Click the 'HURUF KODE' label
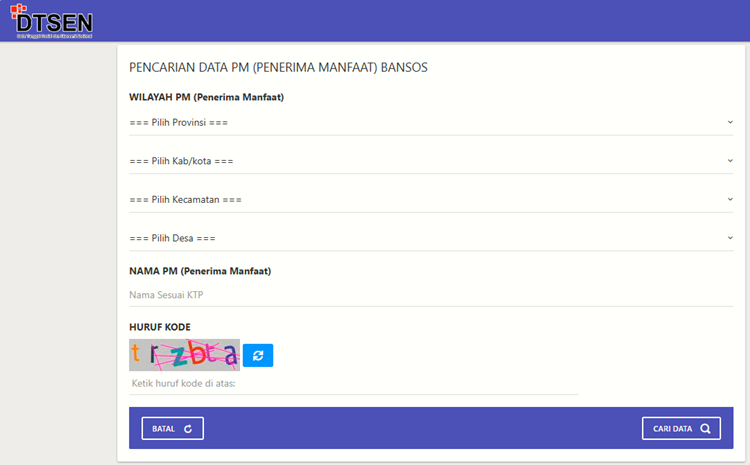Viewport: 750px width, 465px height. [x=160, y=327]
